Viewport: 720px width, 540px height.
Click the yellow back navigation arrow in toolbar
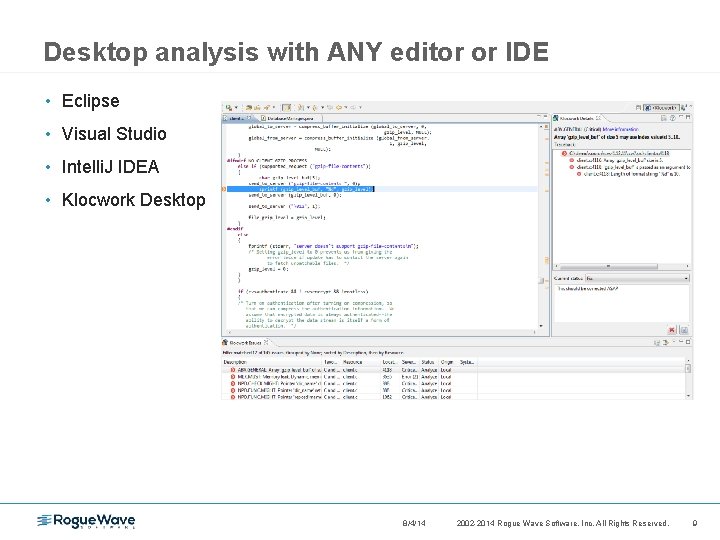click(x=339, y=107)
